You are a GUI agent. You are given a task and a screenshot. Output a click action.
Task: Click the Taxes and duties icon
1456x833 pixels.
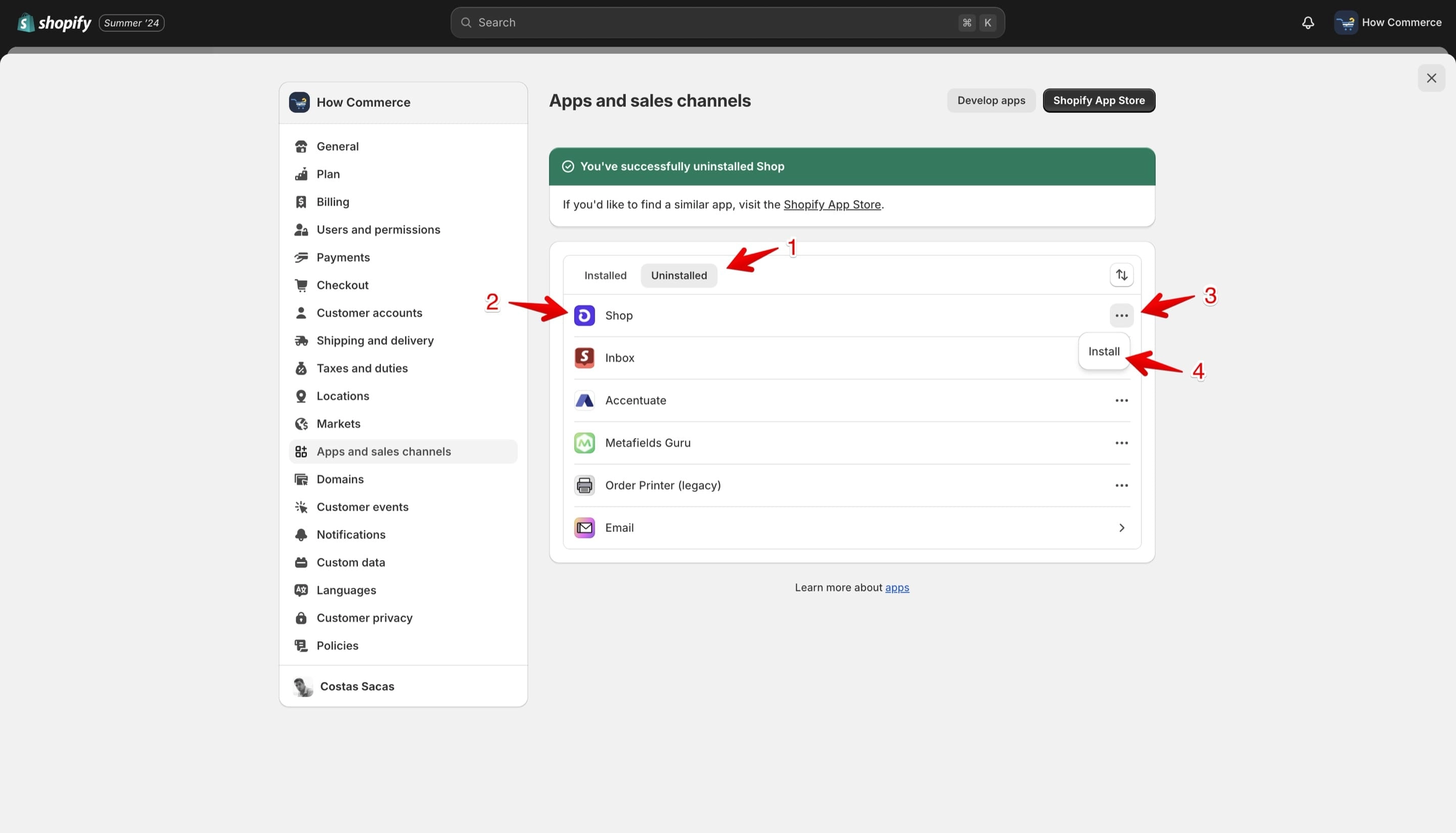(x=301, y=368)
